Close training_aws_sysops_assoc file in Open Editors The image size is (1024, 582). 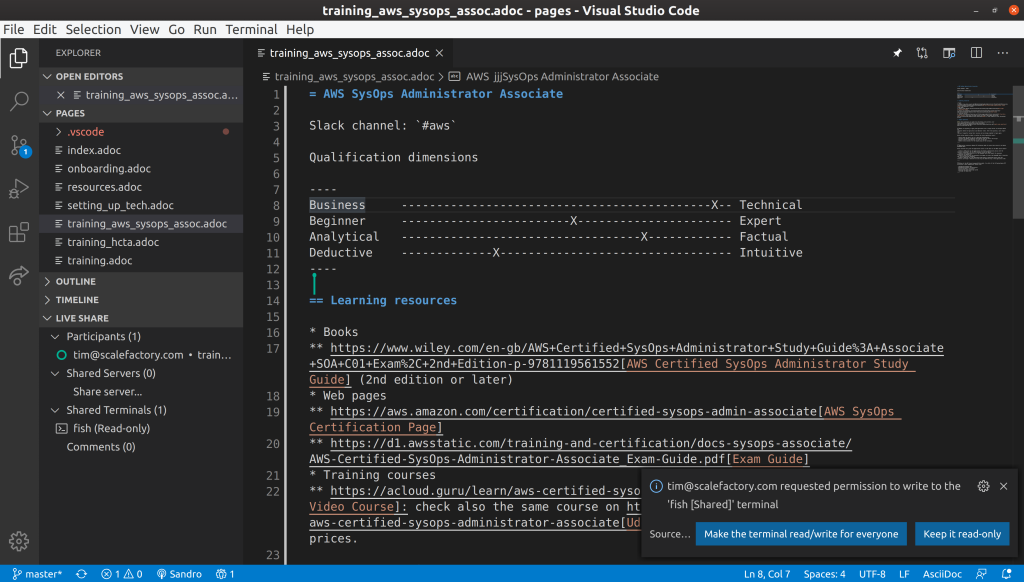[x=61, y=95]
